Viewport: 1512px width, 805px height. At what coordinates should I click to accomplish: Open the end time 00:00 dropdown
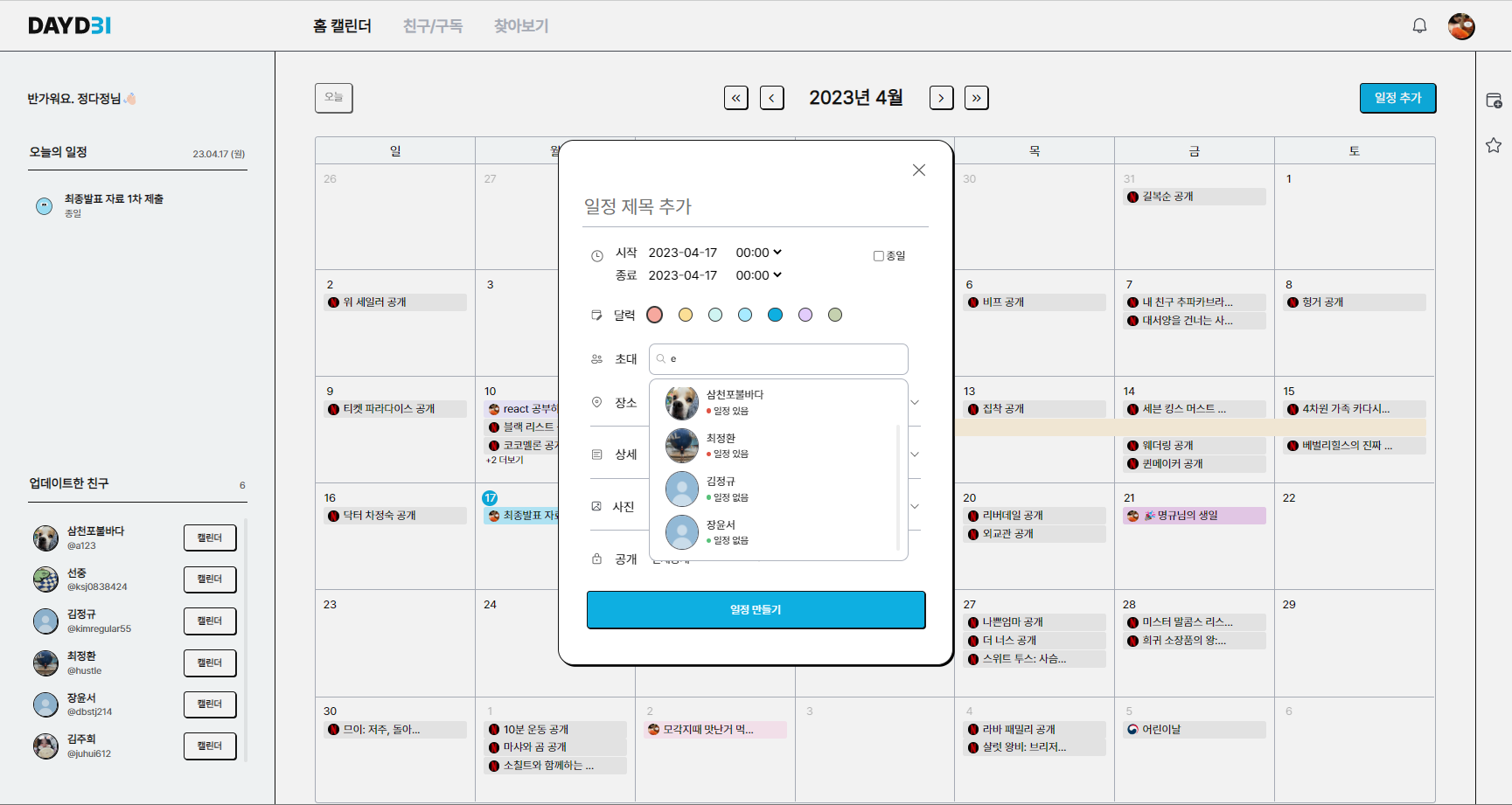click(759, 275)
